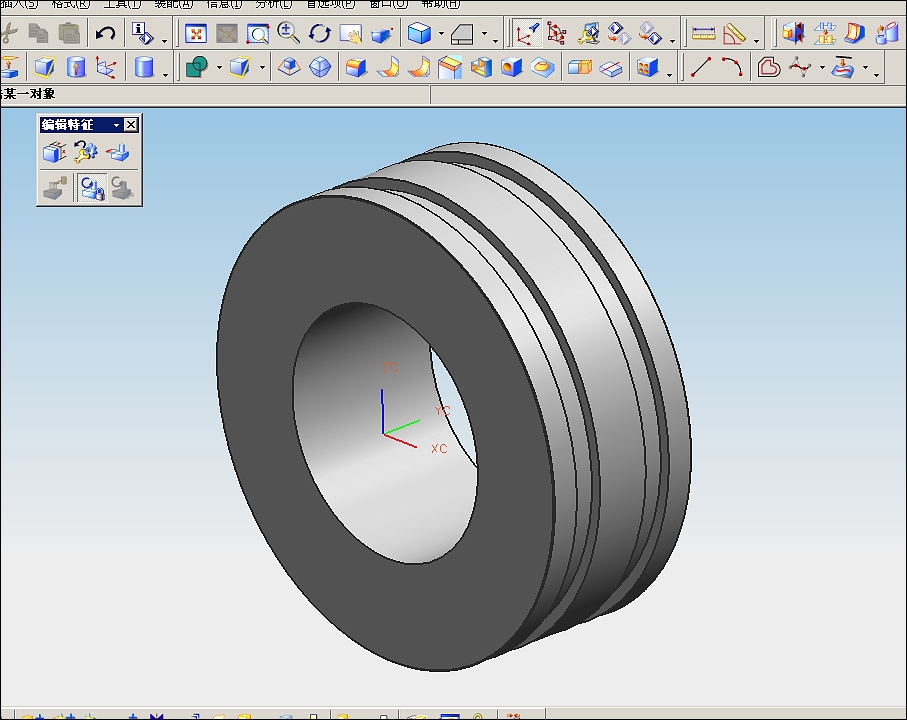Select the Zoom in/out plus-minus magnifier
Image resolution: width=907 pixels, height=720 pixels.
288,34
